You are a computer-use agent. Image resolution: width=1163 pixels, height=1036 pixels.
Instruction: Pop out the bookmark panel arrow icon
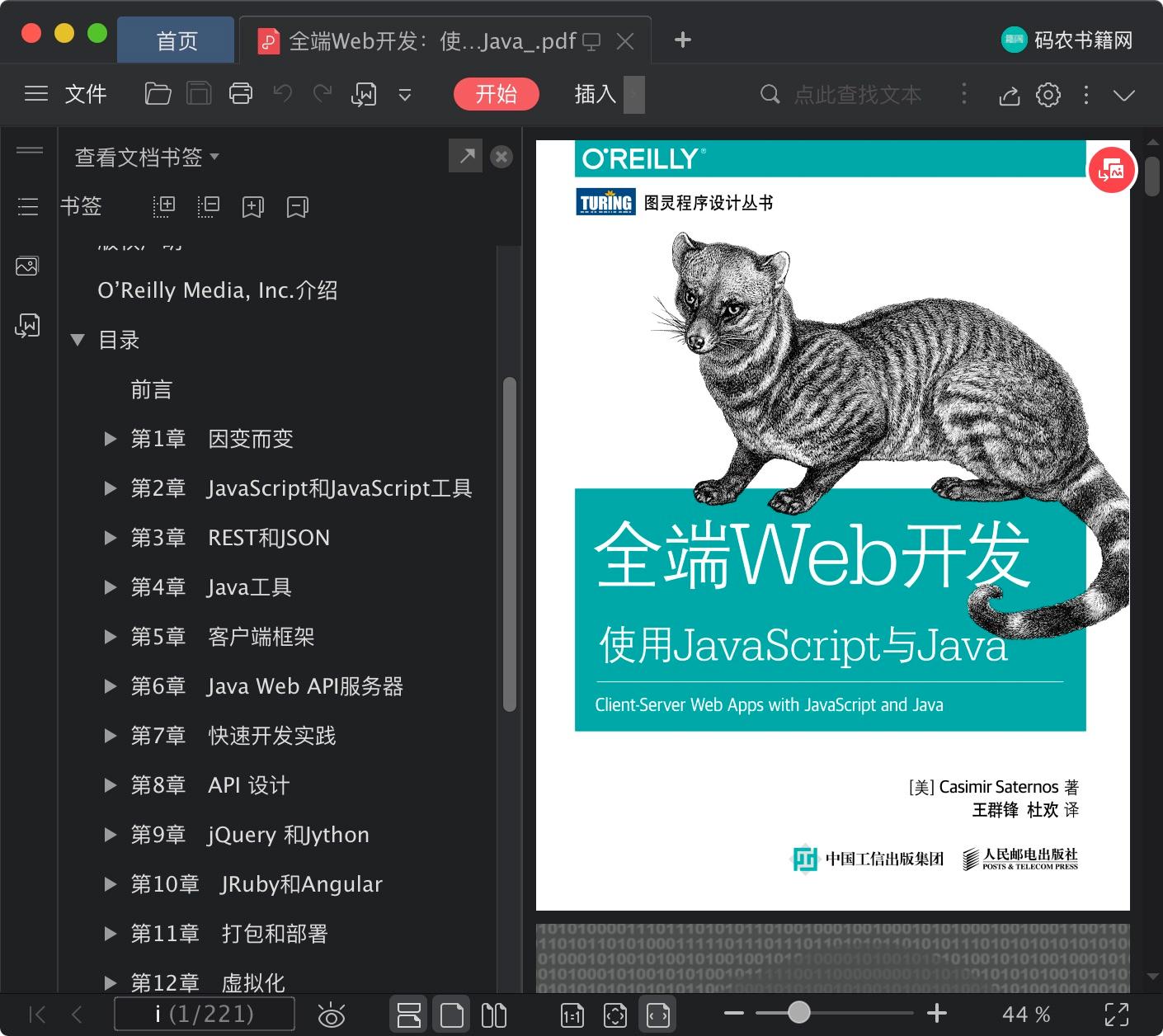[x=466, y=156]
